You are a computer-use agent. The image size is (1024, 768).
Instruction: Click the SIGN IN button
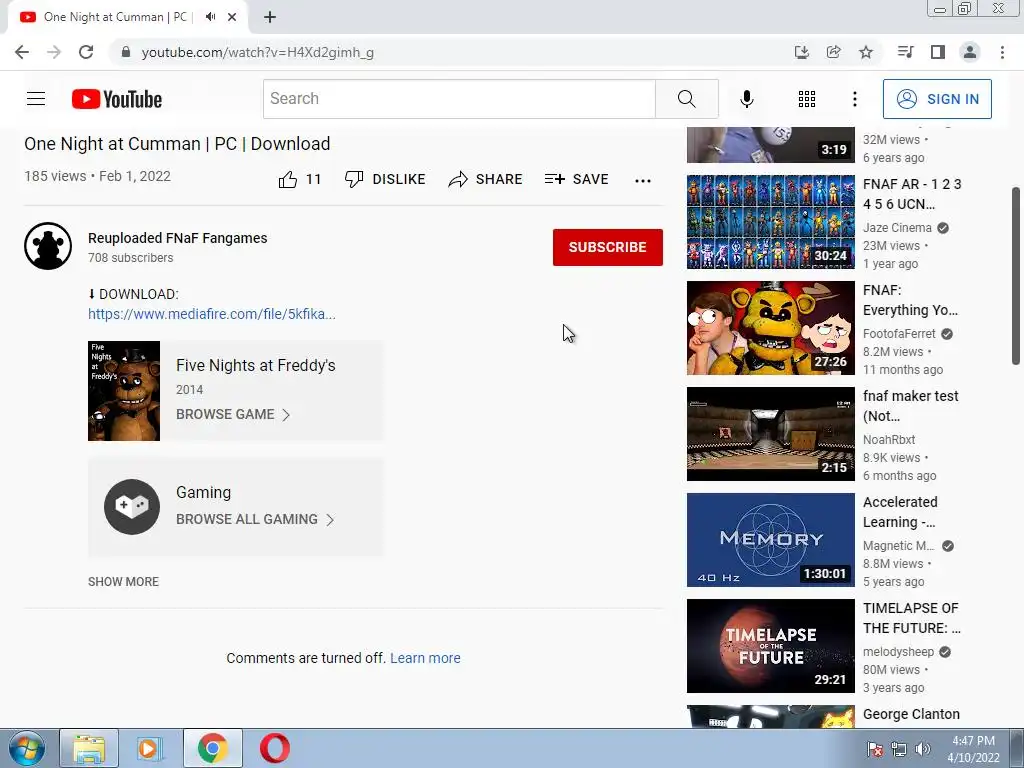[x=937, y=99]
